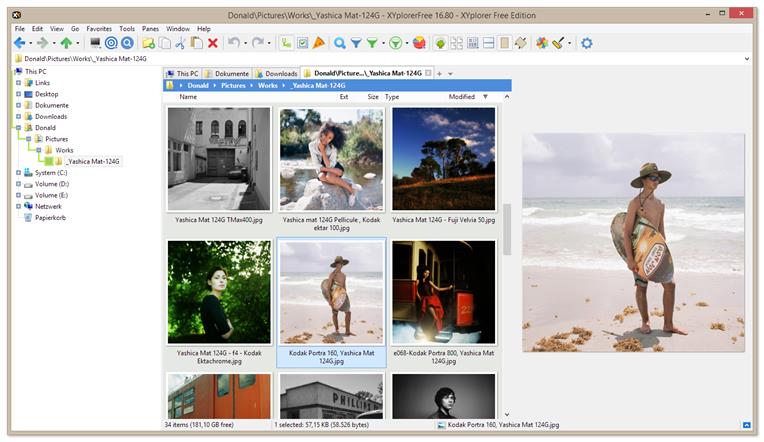Select the Fuji Velvia 50 thumbnail
Viewport: 764px width, 442px height.
point(443,159)
